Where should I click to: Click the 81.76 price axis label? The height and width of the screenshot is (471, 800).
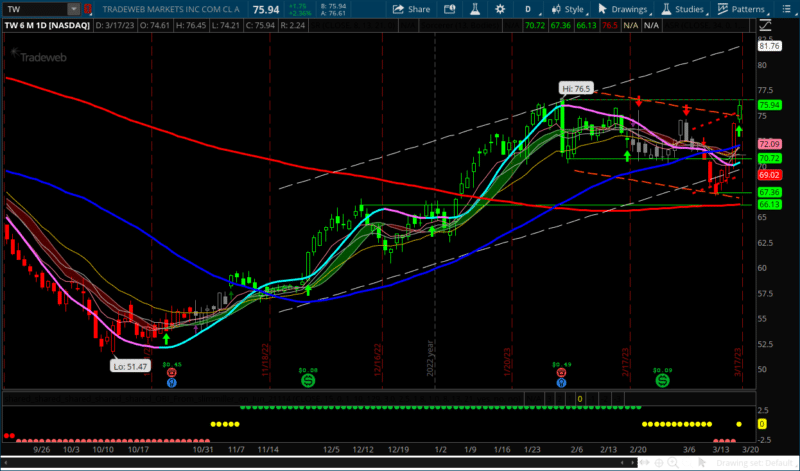[x=769, y=46]
